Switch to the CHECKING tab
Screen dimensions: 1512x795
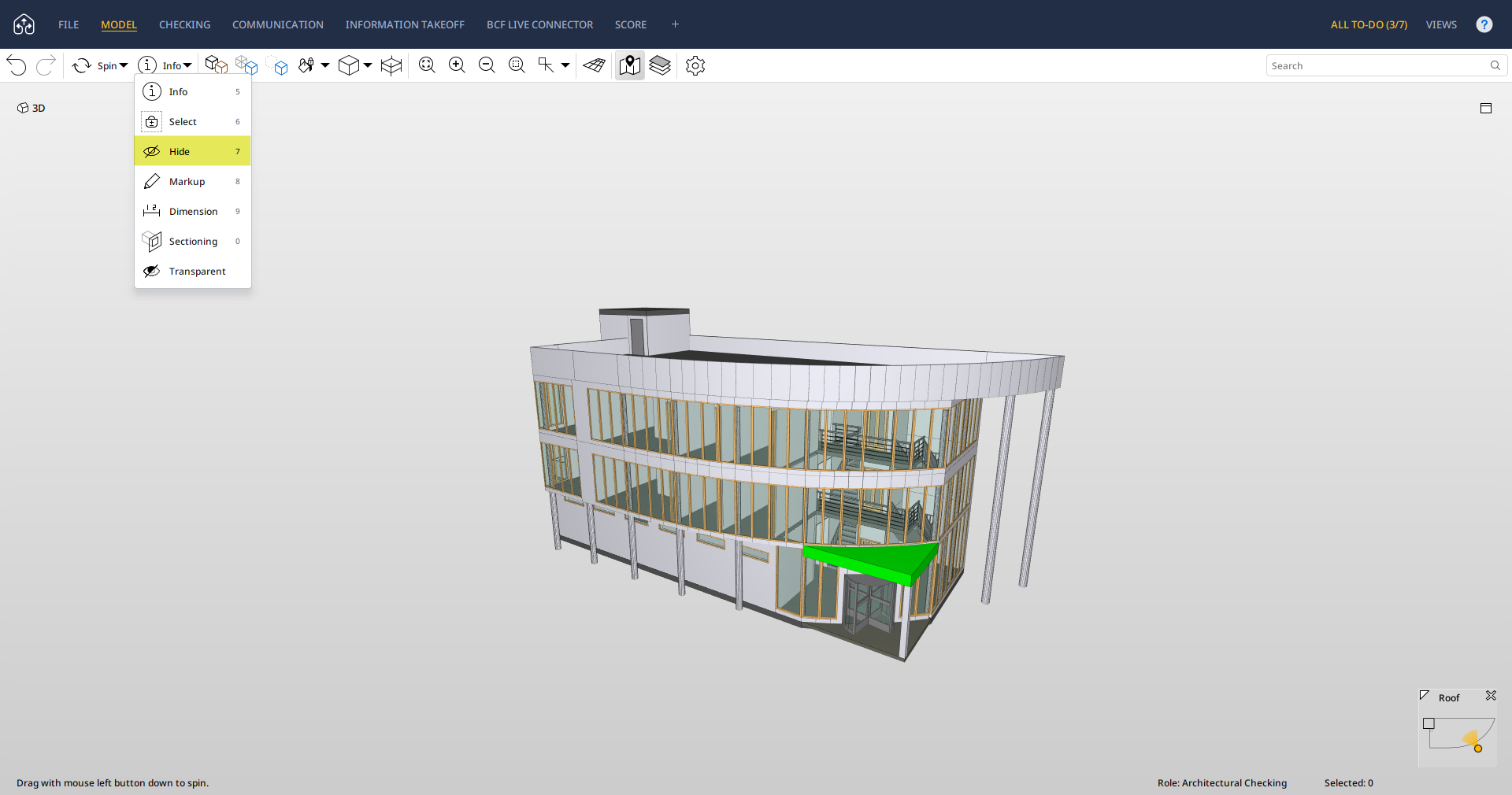[183, 24]
